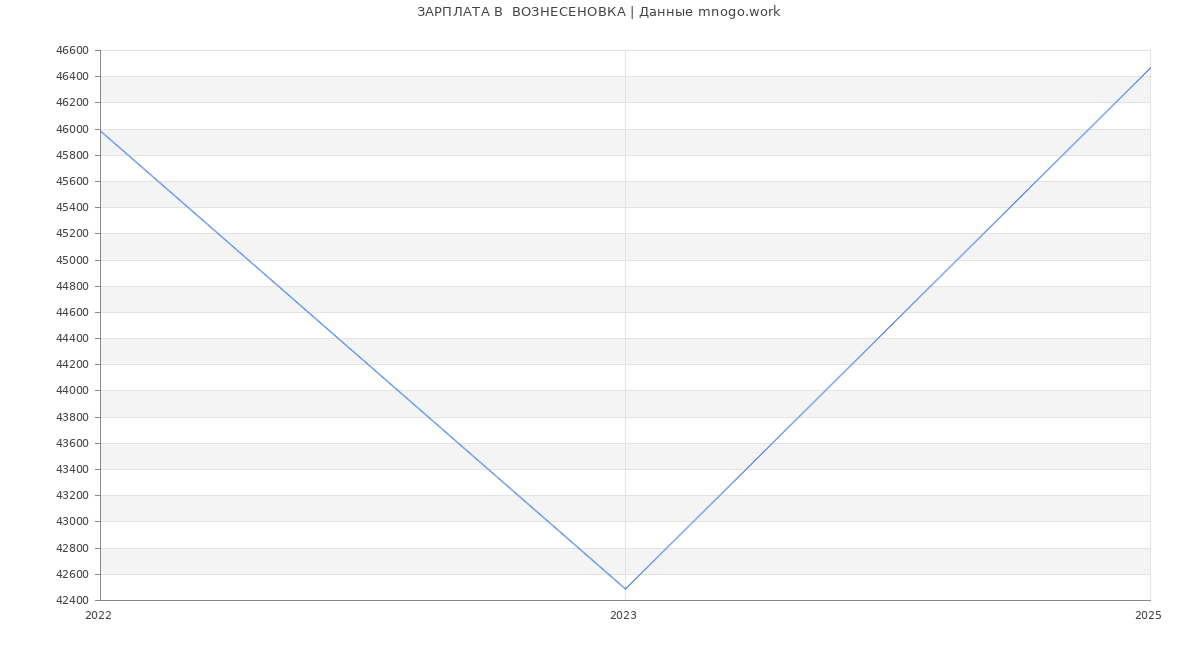The width and height of the screenshot is (1200, 650).
Task: Click the 44000 y-axis value
Action: click(72, 390)
